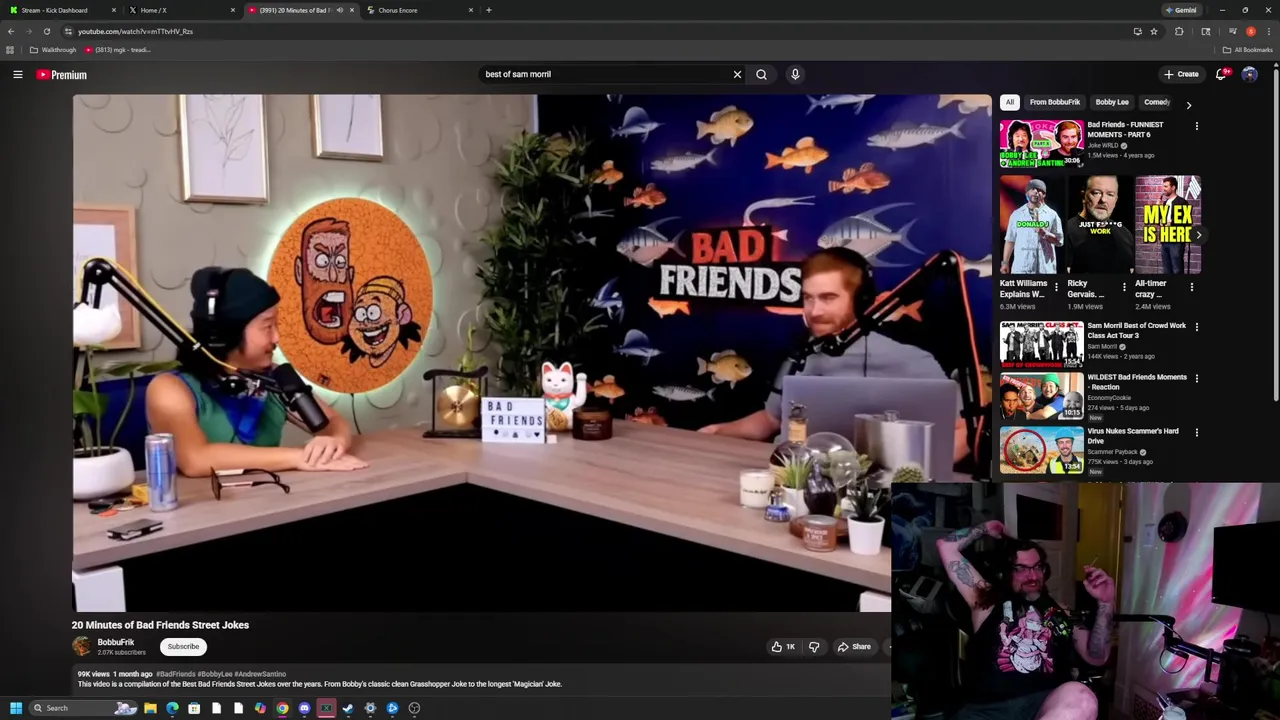Click in the YouTube search field

click(x=605, y=74)
